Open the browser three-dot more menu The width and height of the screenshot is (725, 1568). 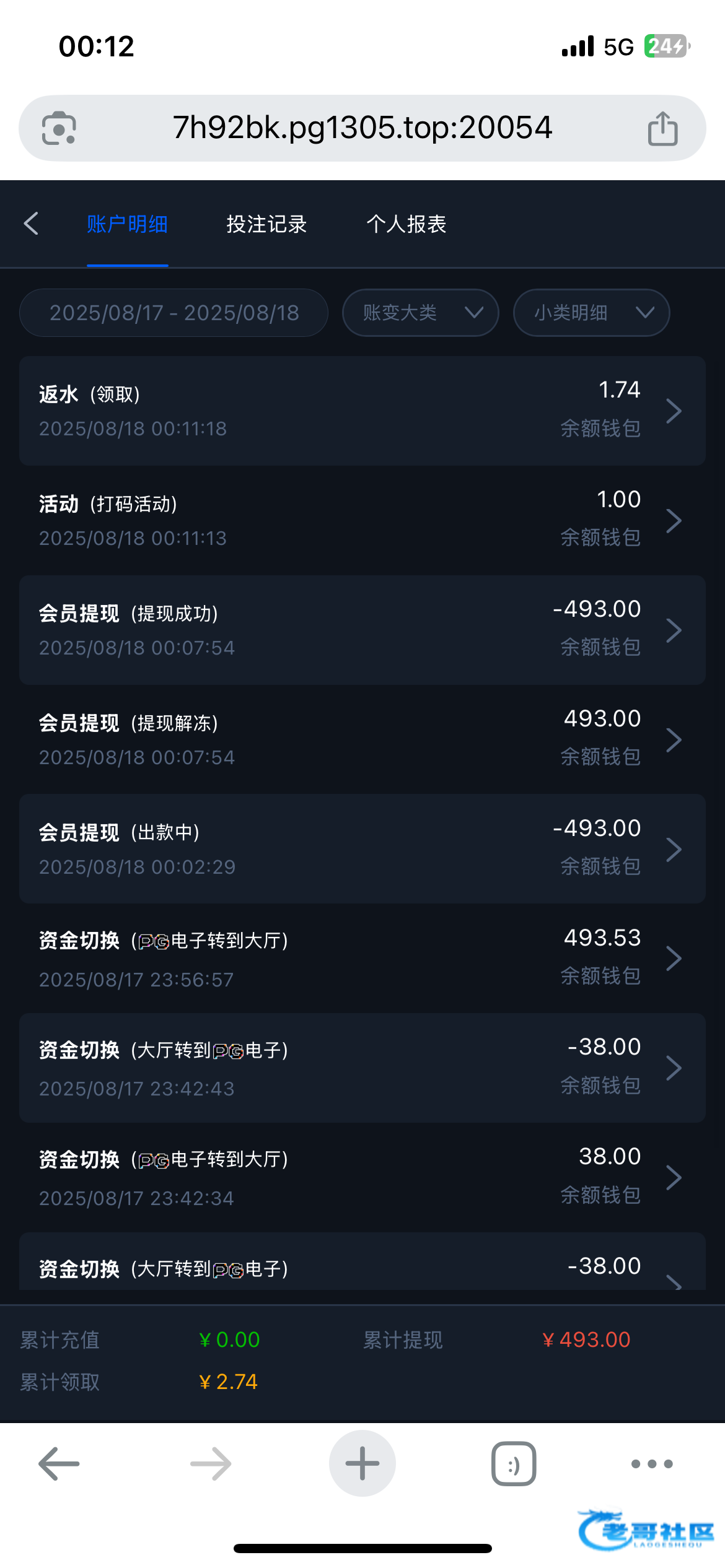[651, 1463]
